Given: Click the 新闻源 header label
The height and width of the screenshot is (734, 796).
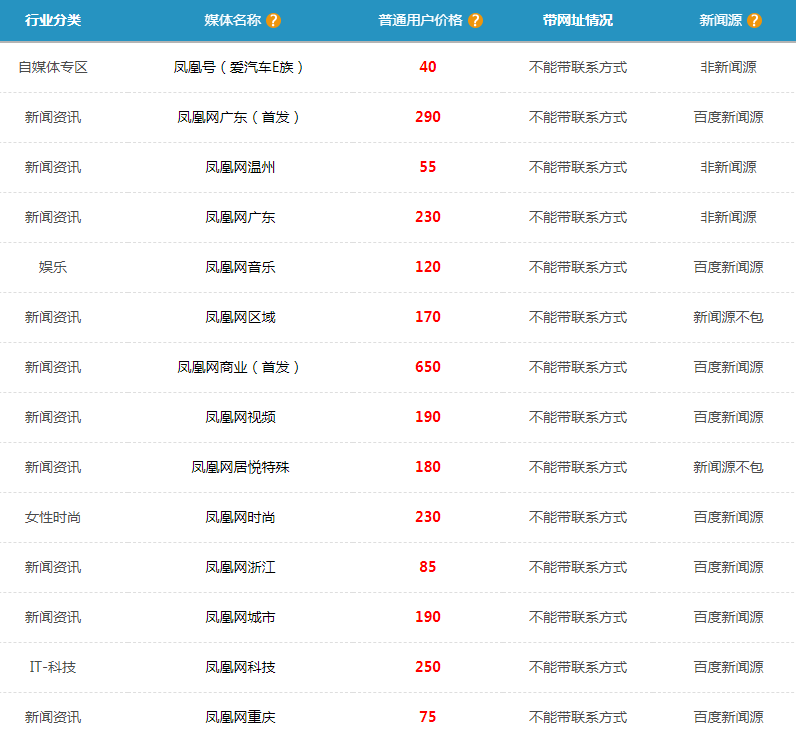Looking at the screenshot, I should (x=720, y=20).
